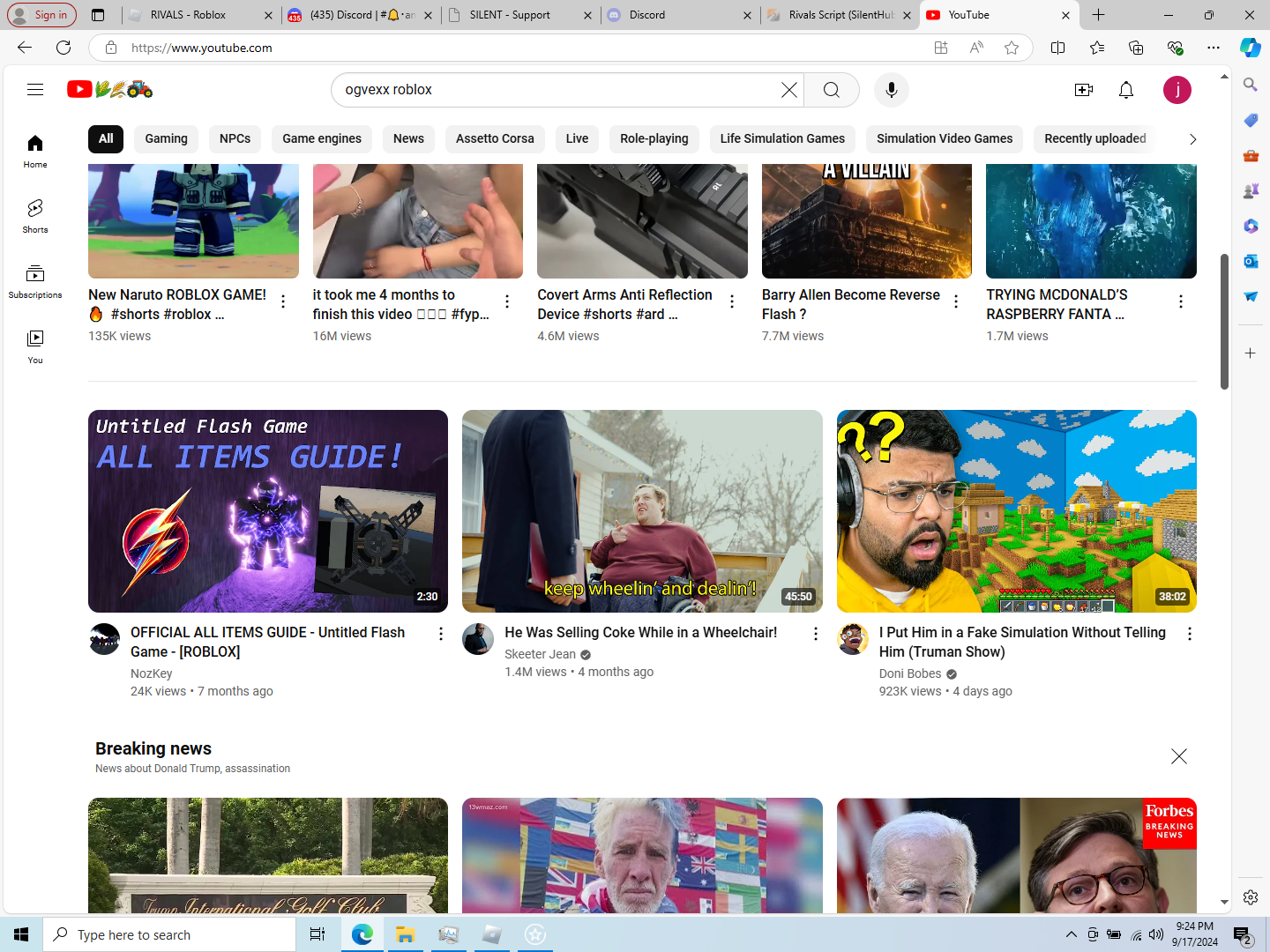Open browser Settings and more menu
Viewport: 1270px width, 952px height.
coord(1214,48)
